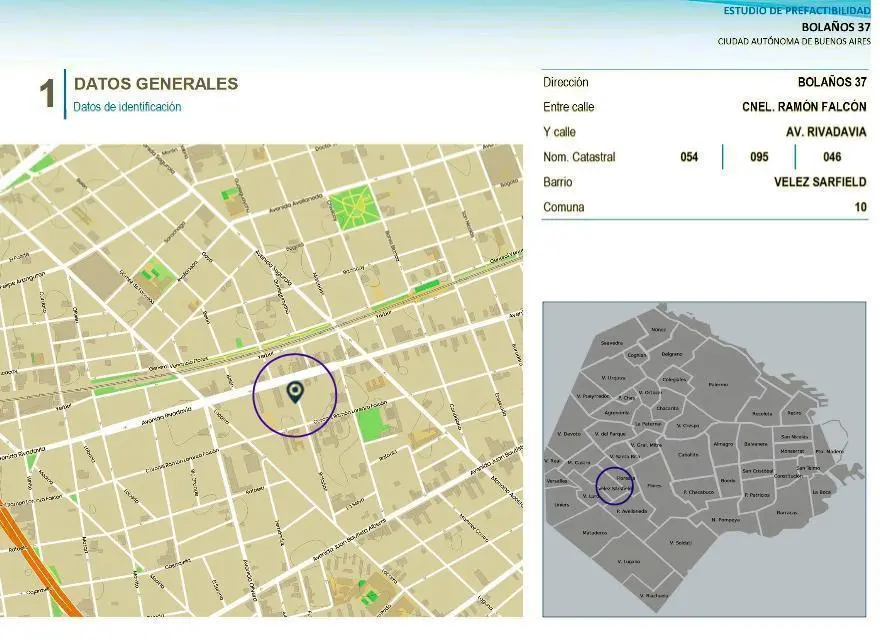Viewport: 880px width, 640px height.
Task: Click the 'Entre calle' label
Action: [x=569, y=107]
